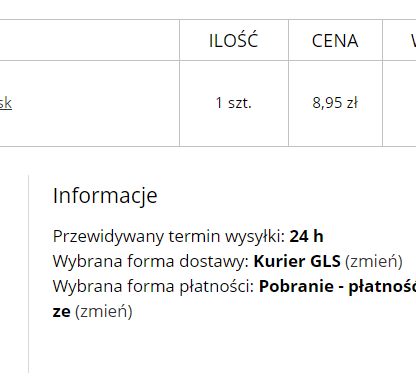Click the "Przewidywany termin wysyłki" label
This screenshot has height=377, width=416.
[169, 237]
